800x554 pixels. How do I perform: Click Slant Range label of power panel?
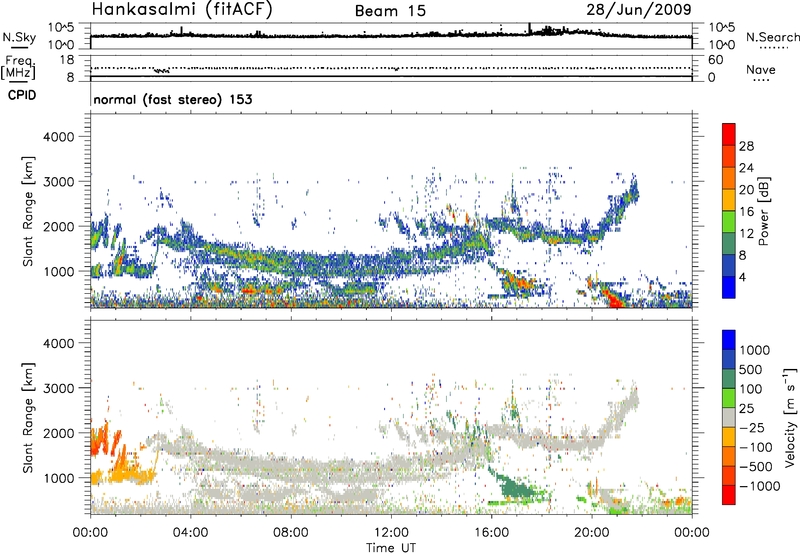(28, 211)
